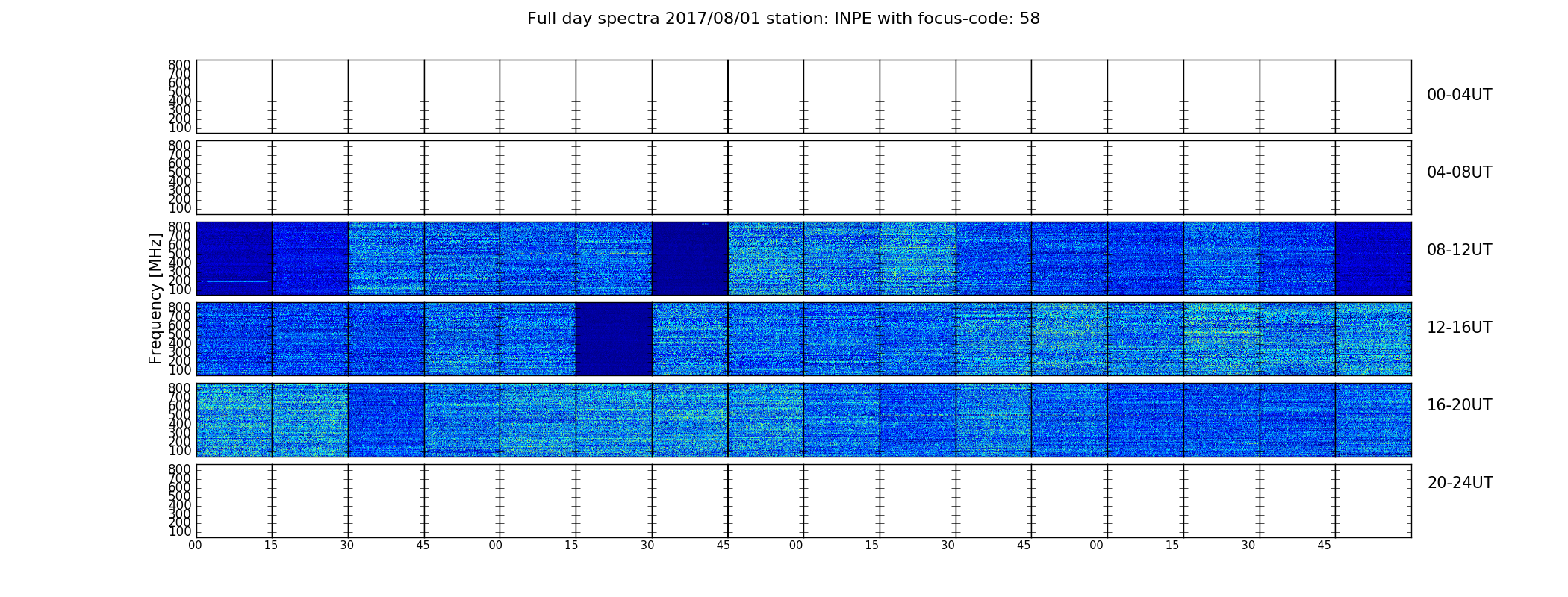Click the last segment of the 12-16UT spectrogram
This screenshot has height=597, width=1568.
coord(1373,339)
